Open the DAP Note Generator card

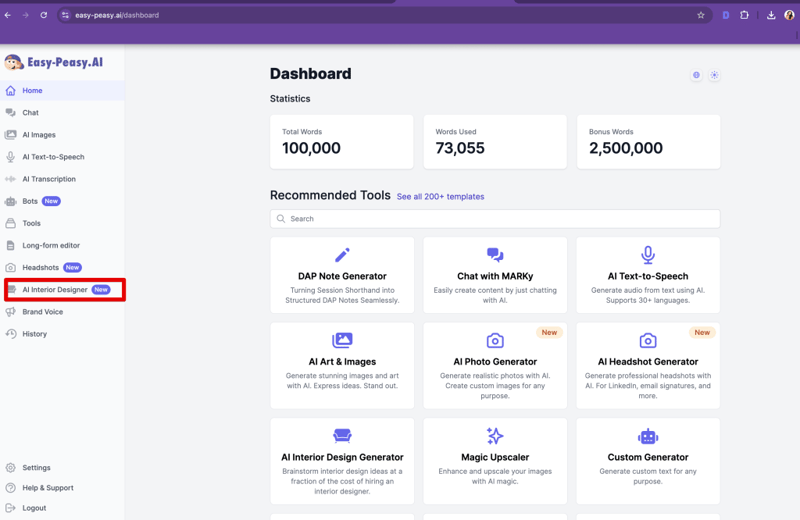pos(342,275)
